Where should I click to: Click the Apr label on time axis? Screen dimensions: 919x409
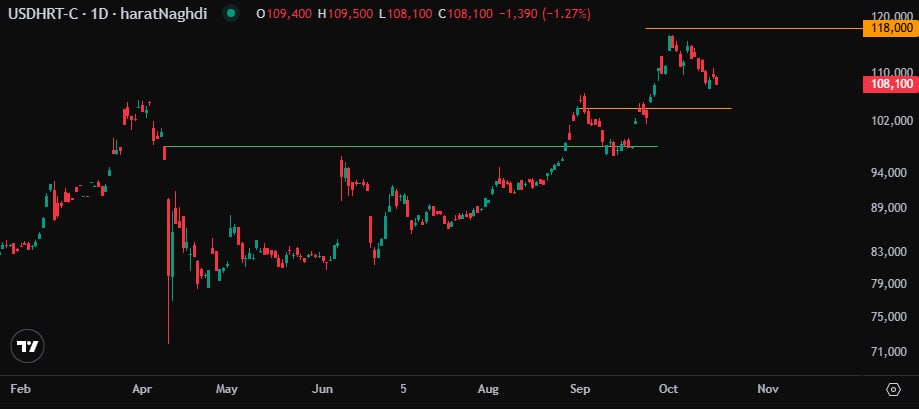(x=142, y=387)
